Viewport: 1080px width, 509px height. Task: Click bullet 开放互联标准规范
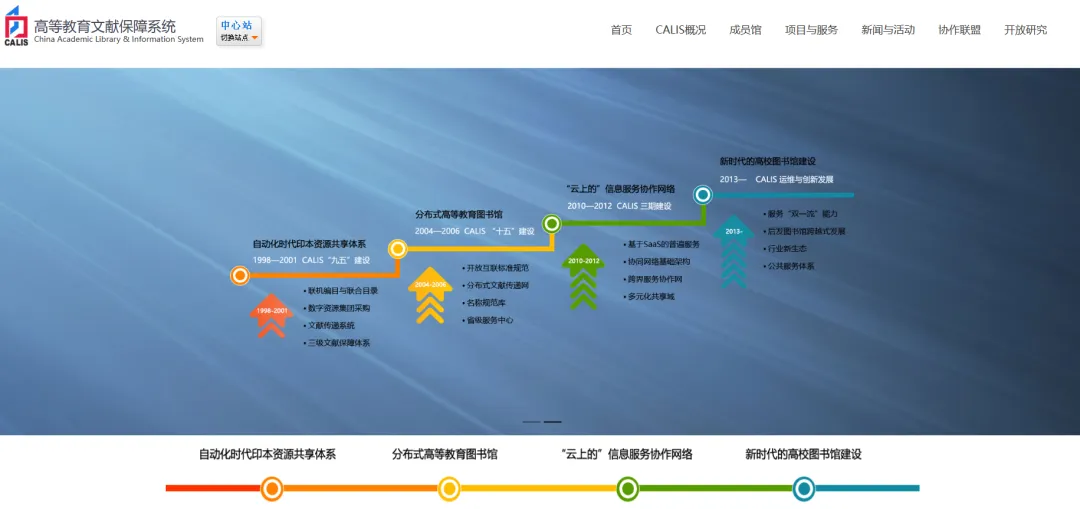tap(495, 268)
